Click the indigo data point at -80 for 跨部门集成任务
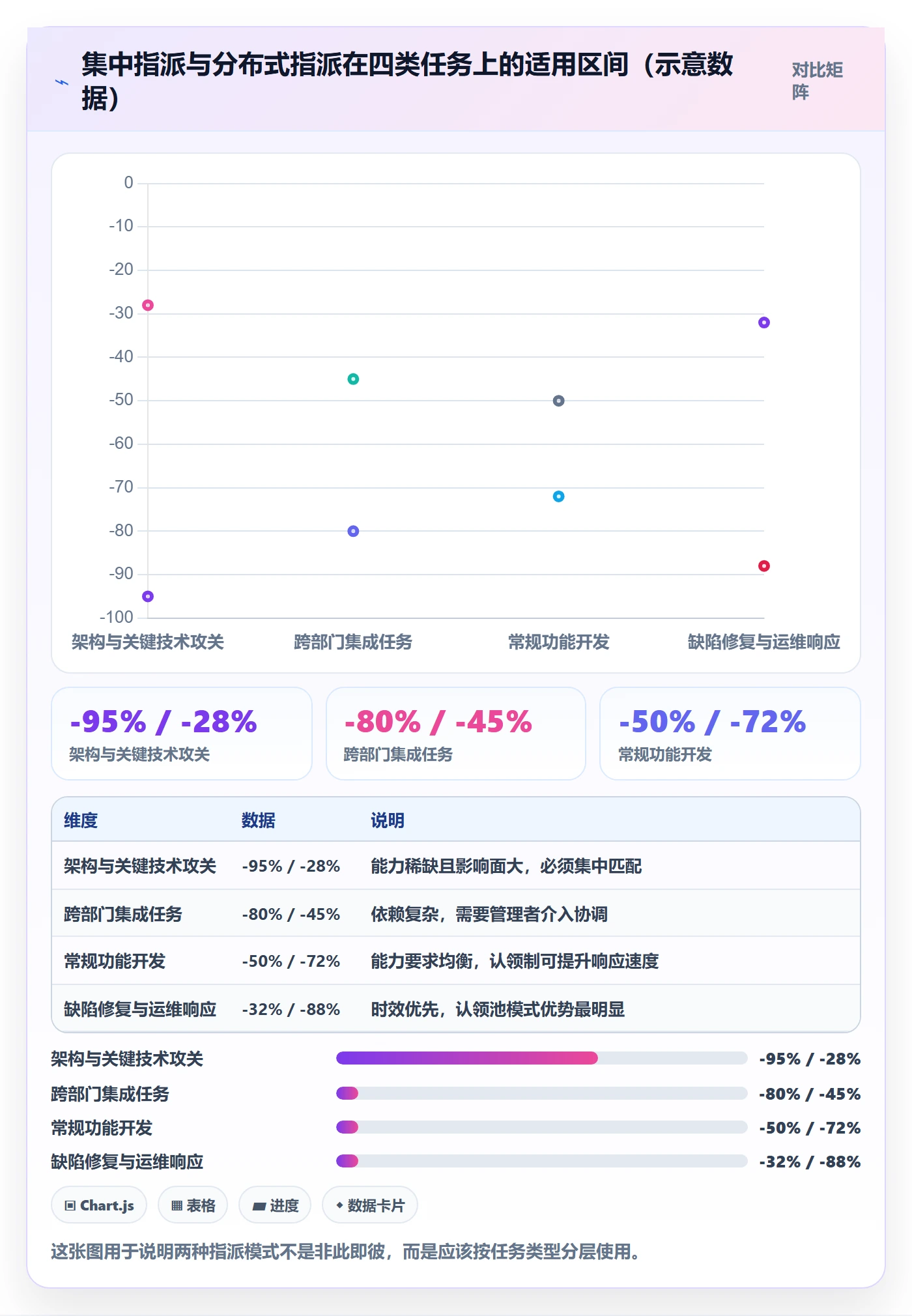The width and height of the screenshot is (912, 1316). (353, 531)
